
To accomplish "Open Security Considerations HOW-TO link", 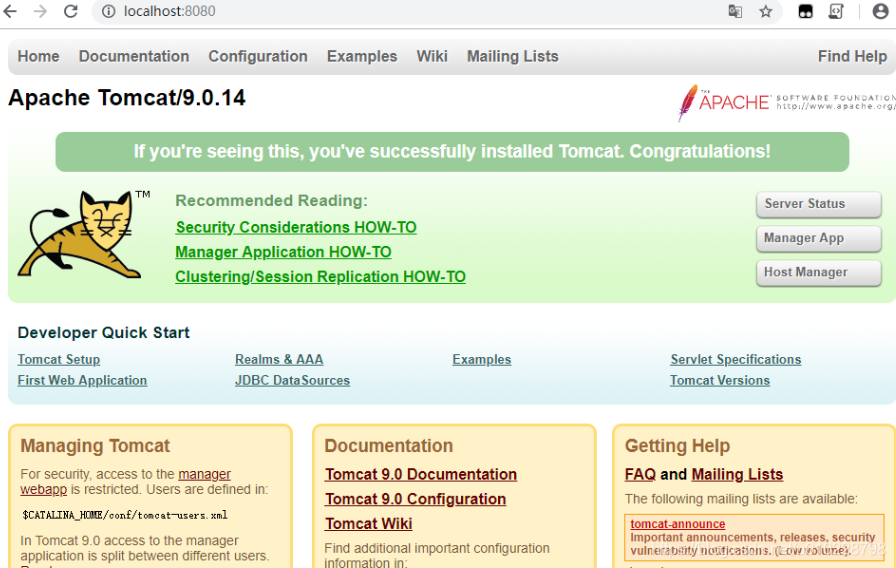I will (x=296, y=227).
